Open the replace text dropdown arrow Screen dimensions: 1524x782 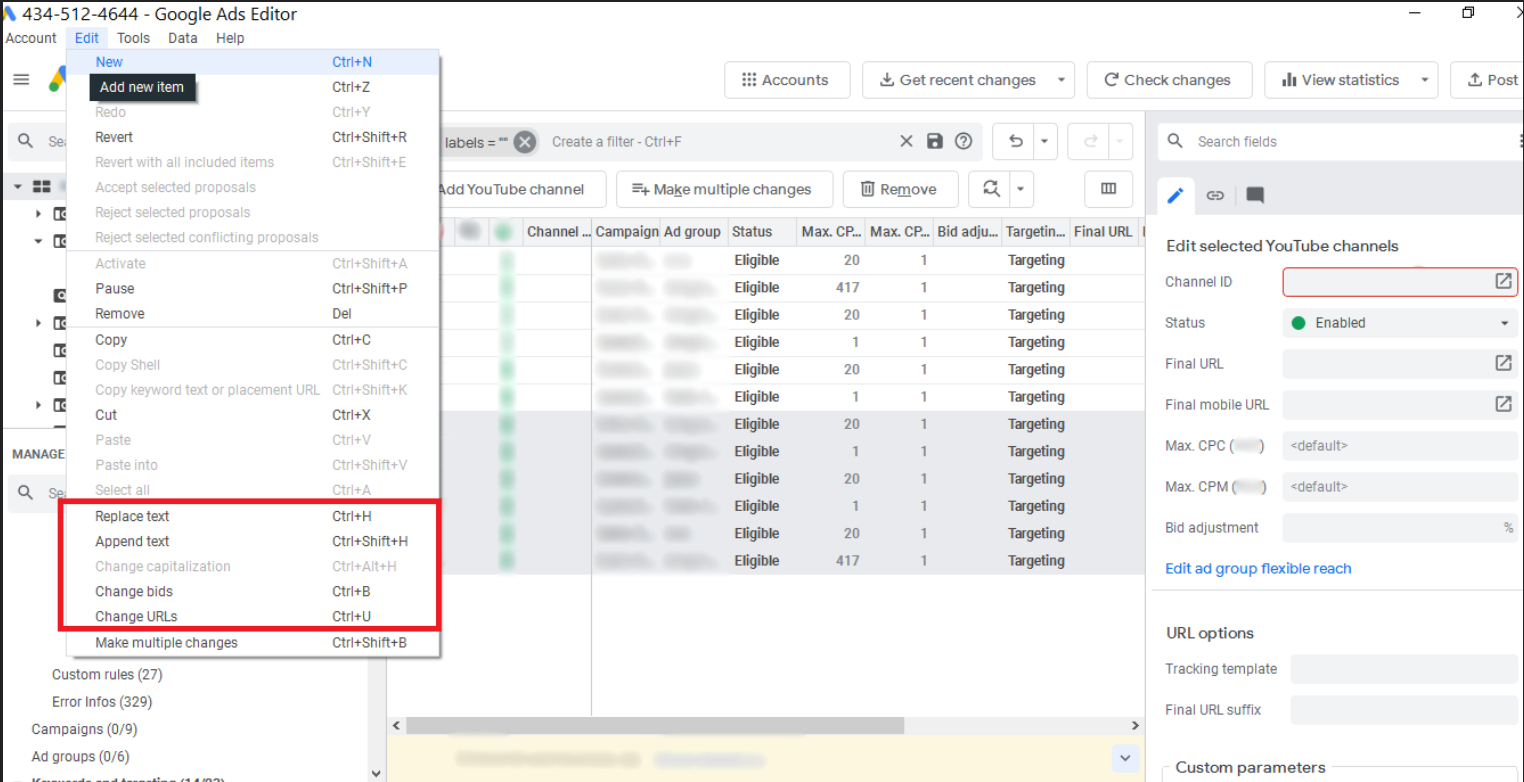[1021, 189]
